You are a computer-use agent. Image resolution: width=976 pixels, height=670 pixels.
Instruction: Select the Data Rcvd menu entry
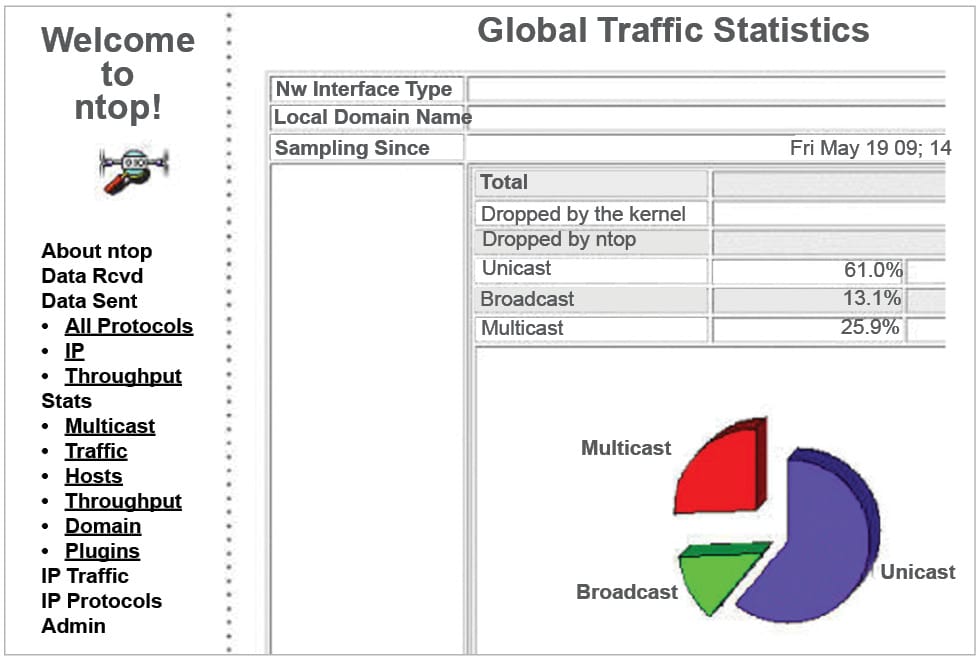pos(92,276)
